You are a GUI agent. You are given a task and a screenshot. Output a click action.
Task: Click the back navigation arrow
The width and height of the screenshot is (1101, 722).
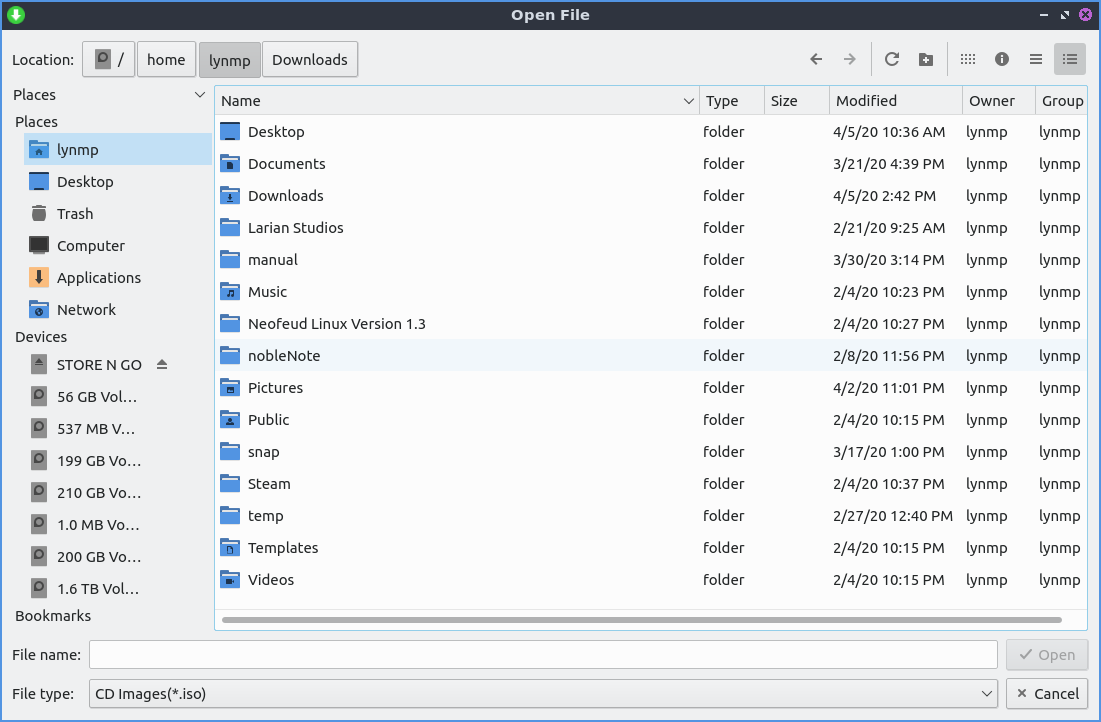coord(816,60)
